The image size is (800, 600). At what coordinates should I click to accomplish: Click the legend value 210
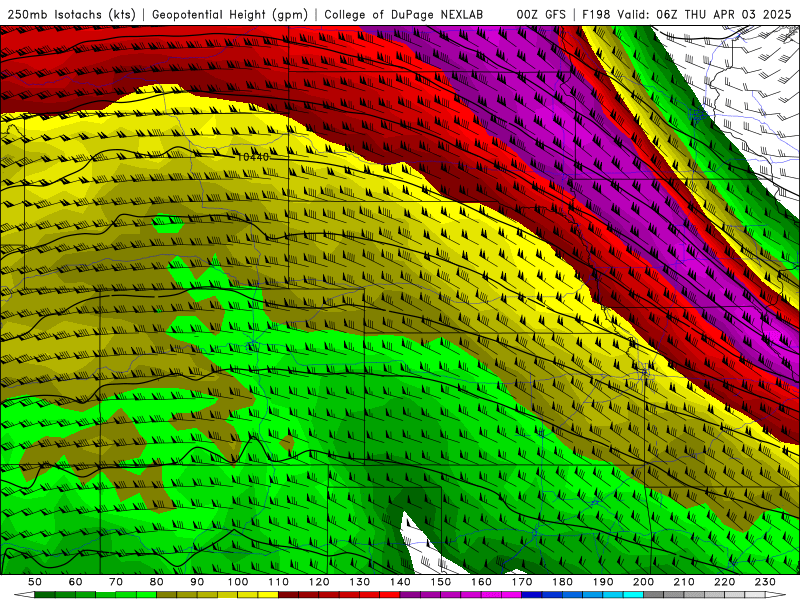coord(684,582)
